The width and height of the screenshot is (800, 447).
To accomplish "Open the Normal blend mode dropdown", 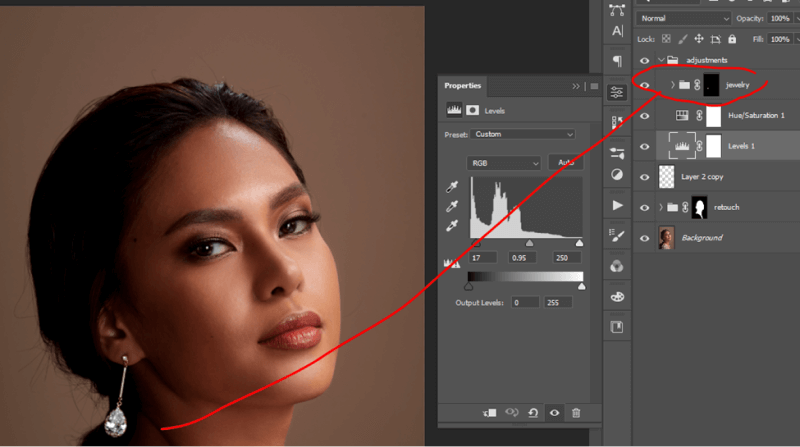I will point(684,19).
